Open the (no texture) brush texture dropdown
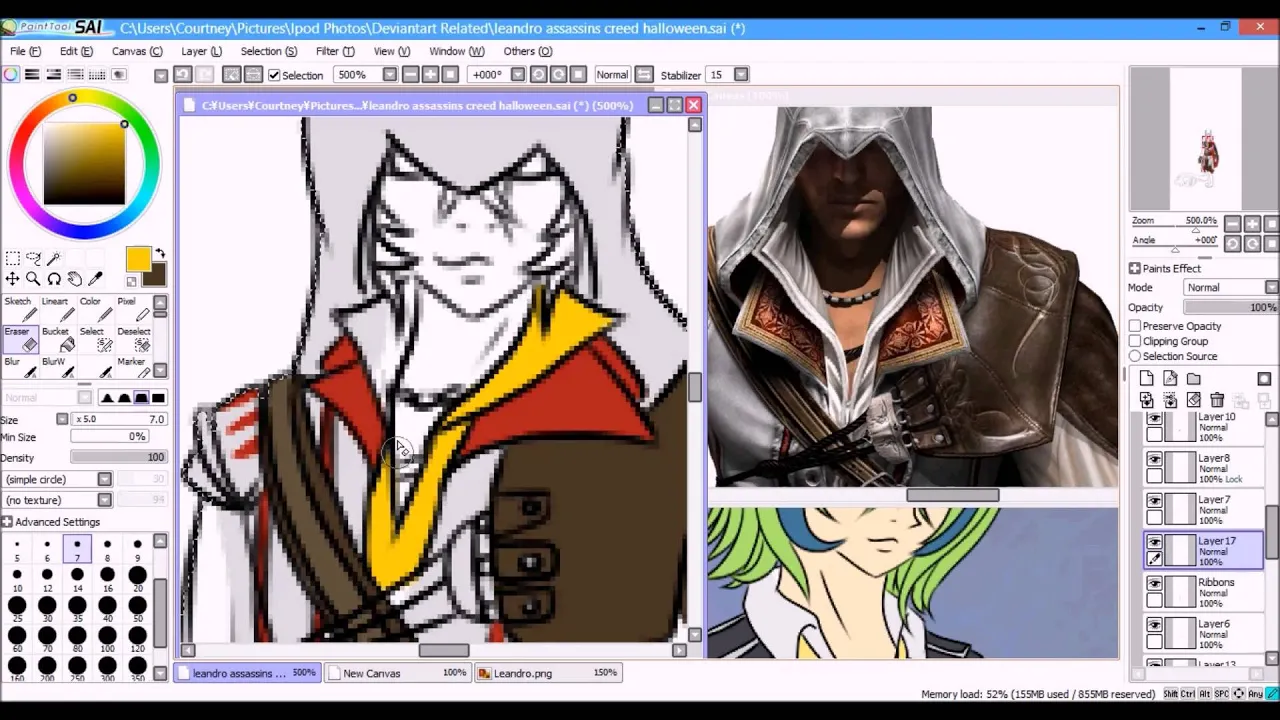The image size is (1280, 720). click(x=104, y=500)
